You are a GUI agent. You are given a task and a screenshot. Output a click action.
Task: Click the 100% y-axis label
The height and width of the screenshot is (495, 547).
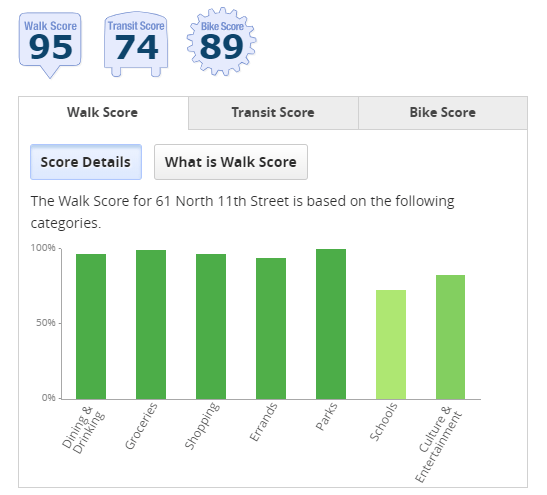tap(43, 248)
